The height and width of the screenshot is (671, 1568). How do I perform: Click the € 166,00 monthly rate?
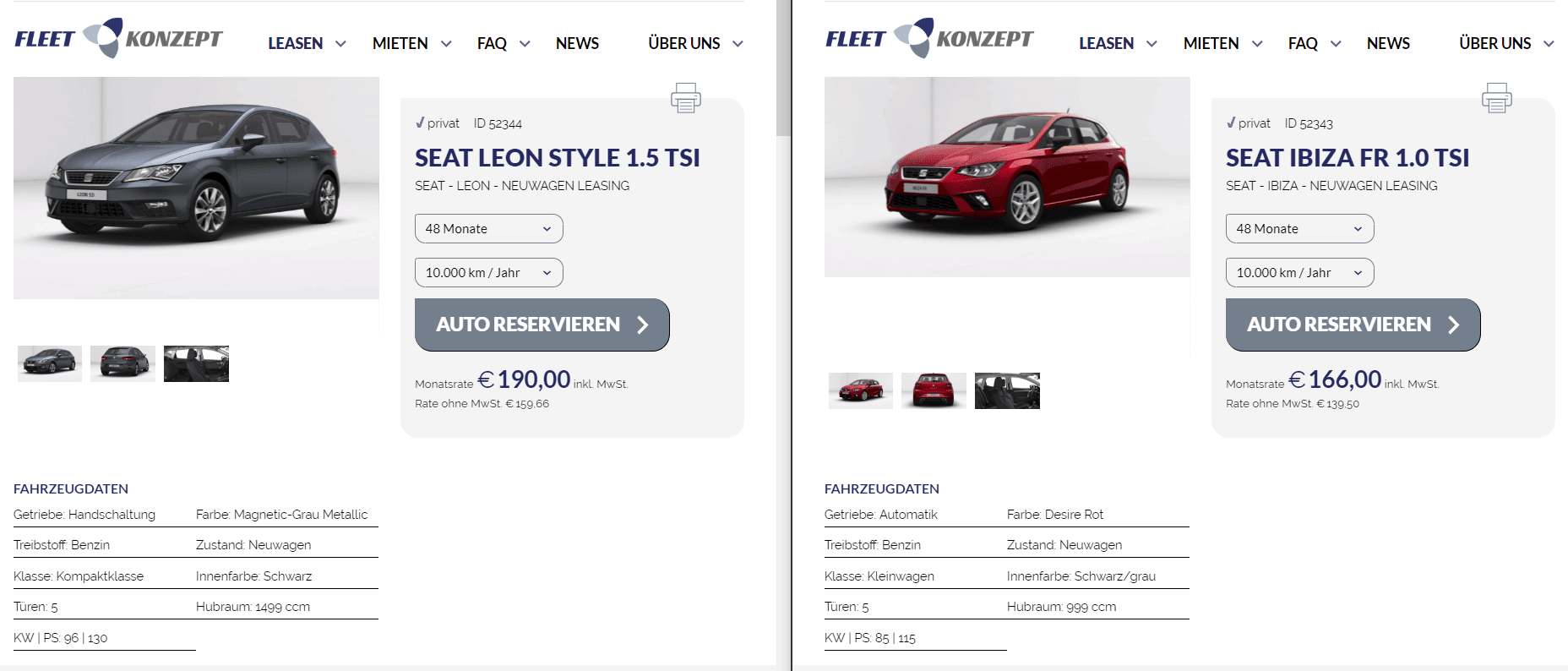[x=1335, y=379]
